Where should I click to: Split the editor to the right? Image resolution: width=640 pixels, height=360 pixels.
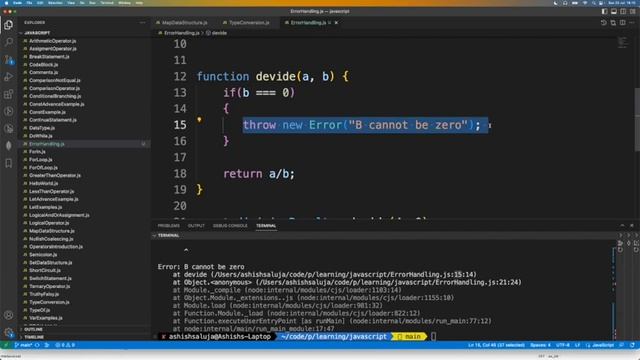tap(622, 23)
